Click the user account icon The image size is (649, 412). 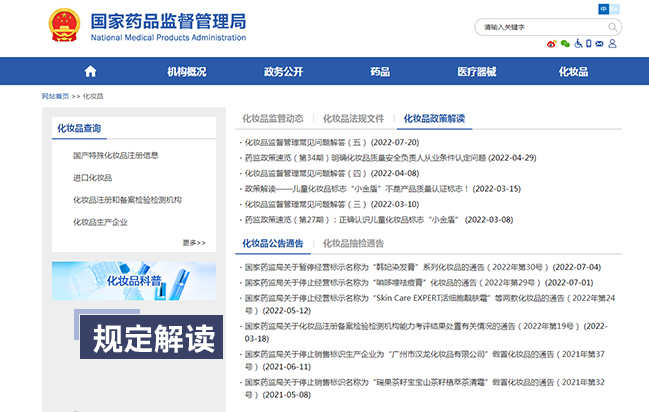[x=613, y=43]
